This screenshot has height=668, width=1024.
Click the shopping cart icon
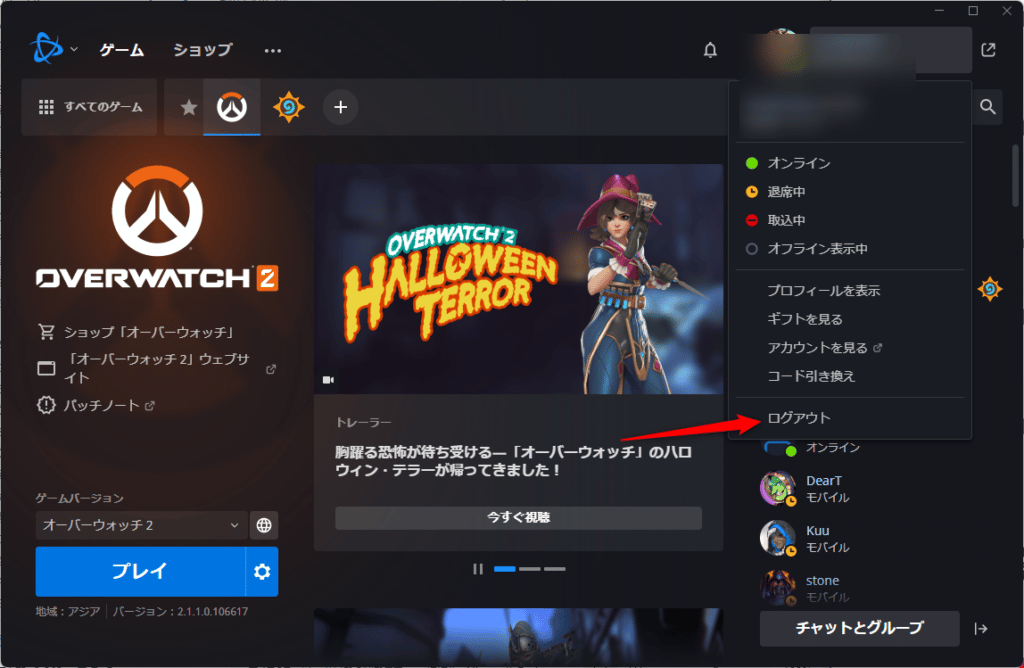[46, 332]
